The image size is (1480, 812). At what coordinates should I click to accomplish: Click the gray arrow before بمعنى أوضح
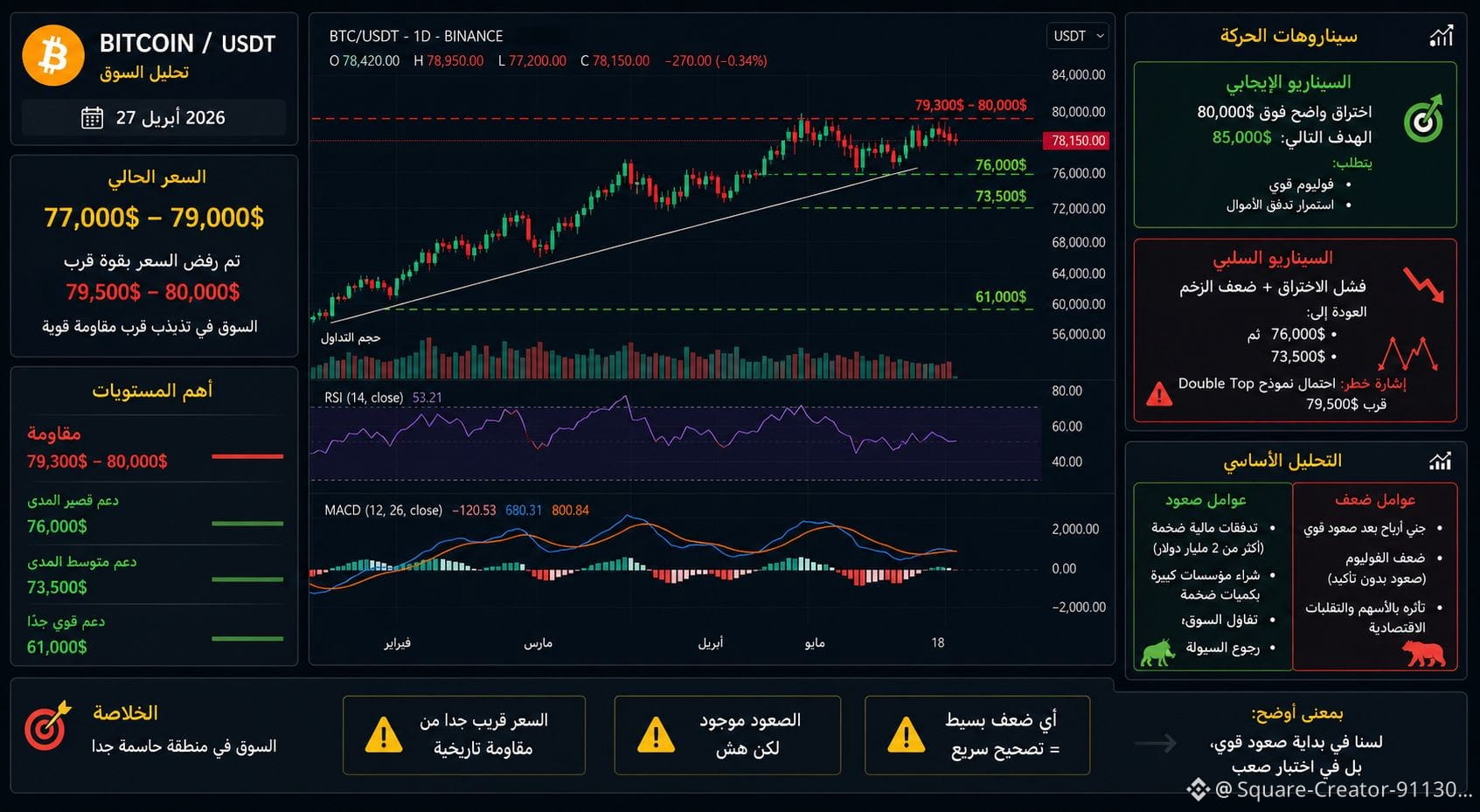(1156, 743)
